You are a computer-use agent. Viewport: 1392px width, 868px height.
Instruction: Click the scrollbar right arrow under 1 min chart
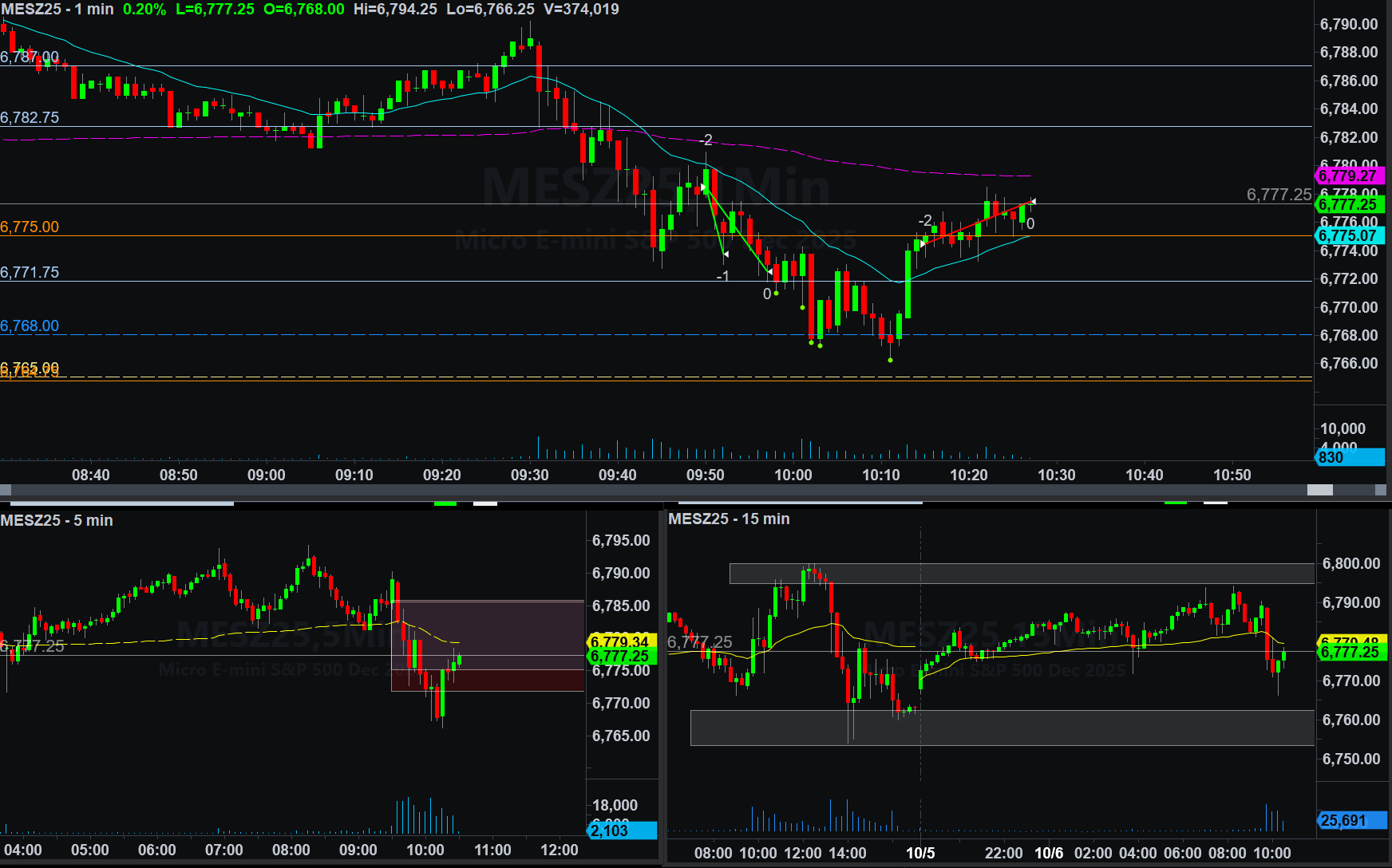[1381, 490]
